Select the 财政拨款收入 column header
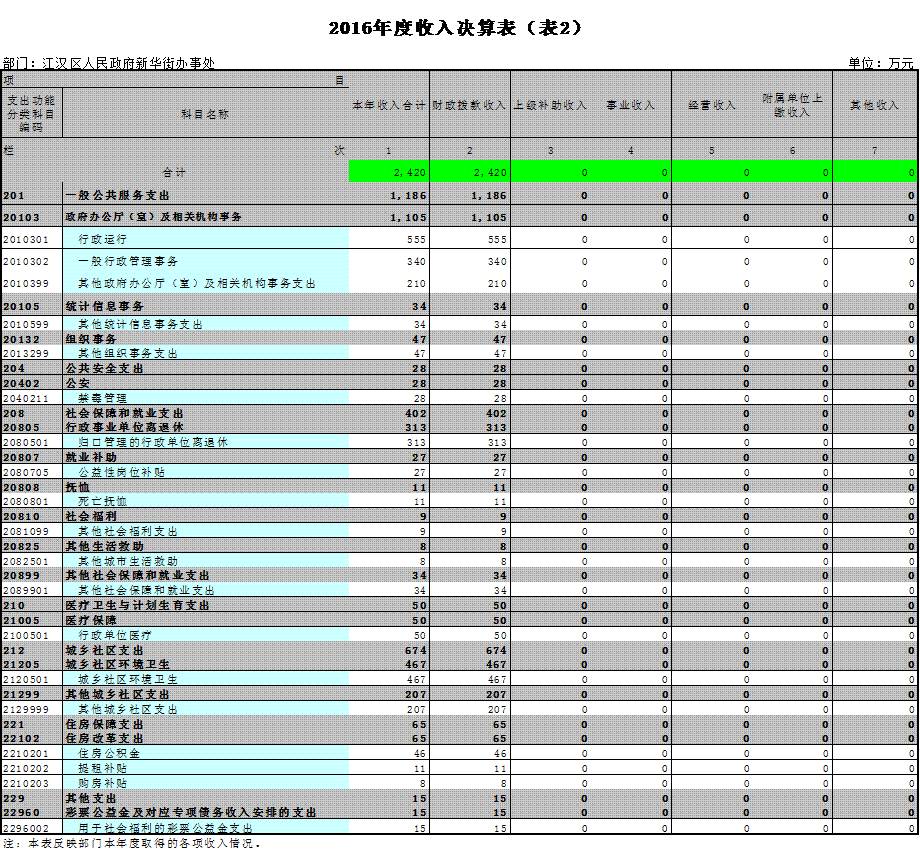 pos(469,105)
